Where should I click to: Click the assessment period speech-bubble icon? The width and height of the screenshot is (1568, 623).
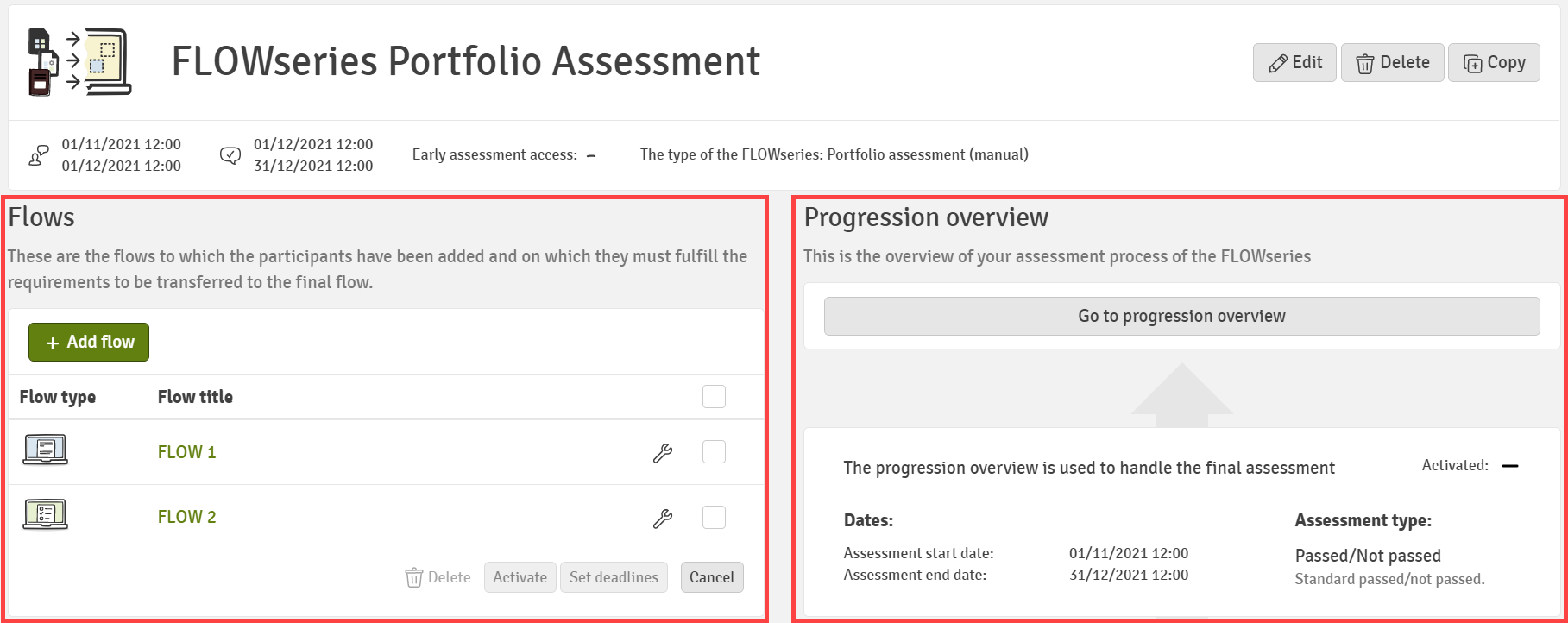point(230,155)
